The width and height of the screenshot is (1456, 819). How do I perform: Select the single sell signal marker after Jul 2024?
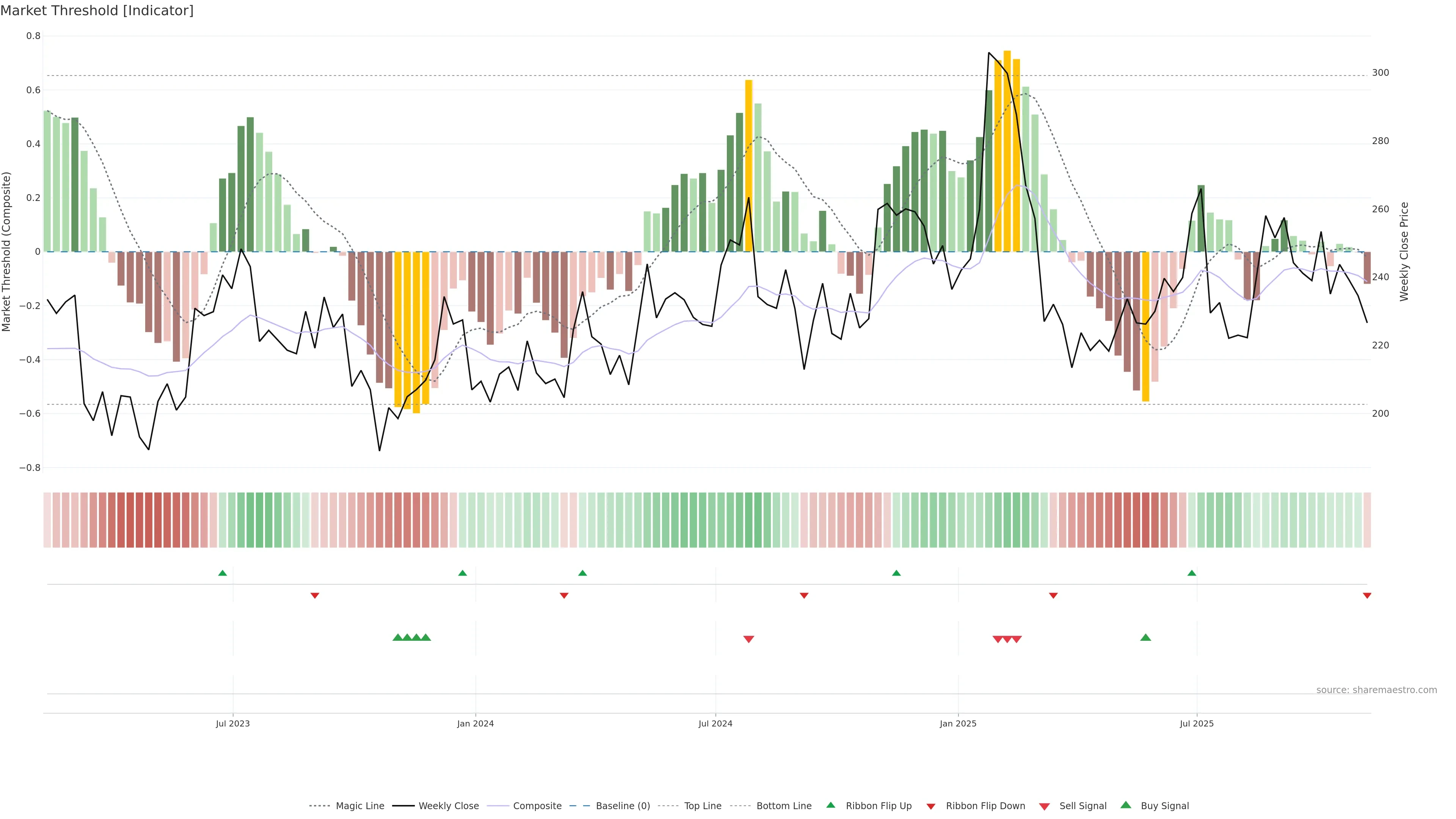pyautogui.click(x=748, y=639)
